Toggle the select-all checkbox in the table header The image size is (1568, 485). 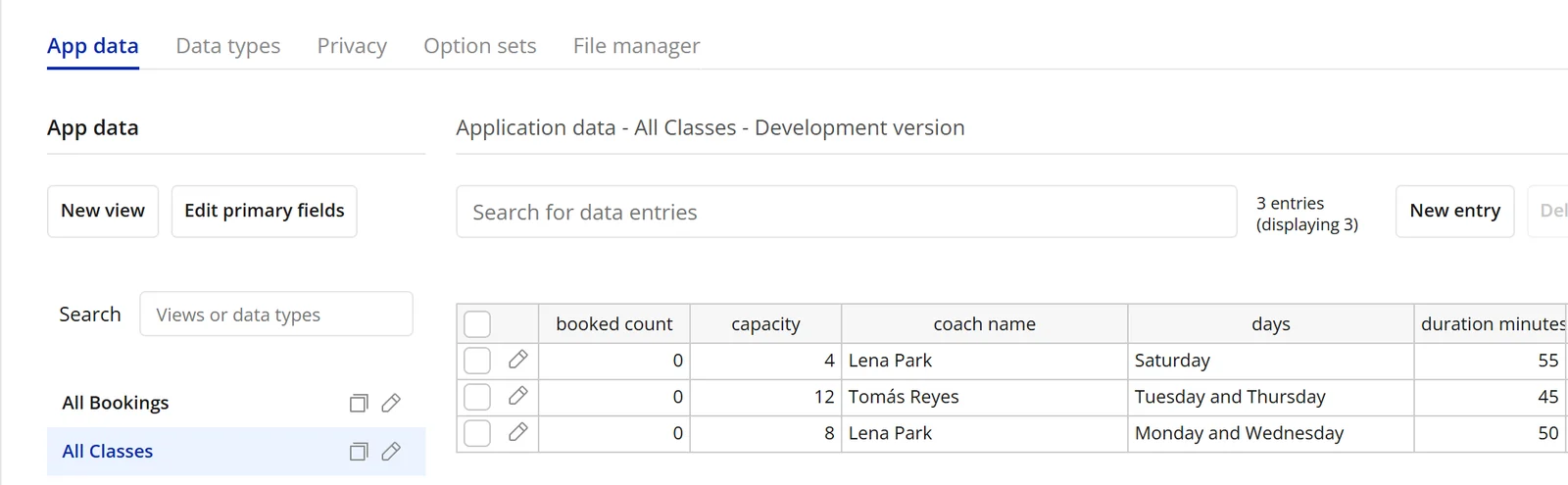coord(477,324)
